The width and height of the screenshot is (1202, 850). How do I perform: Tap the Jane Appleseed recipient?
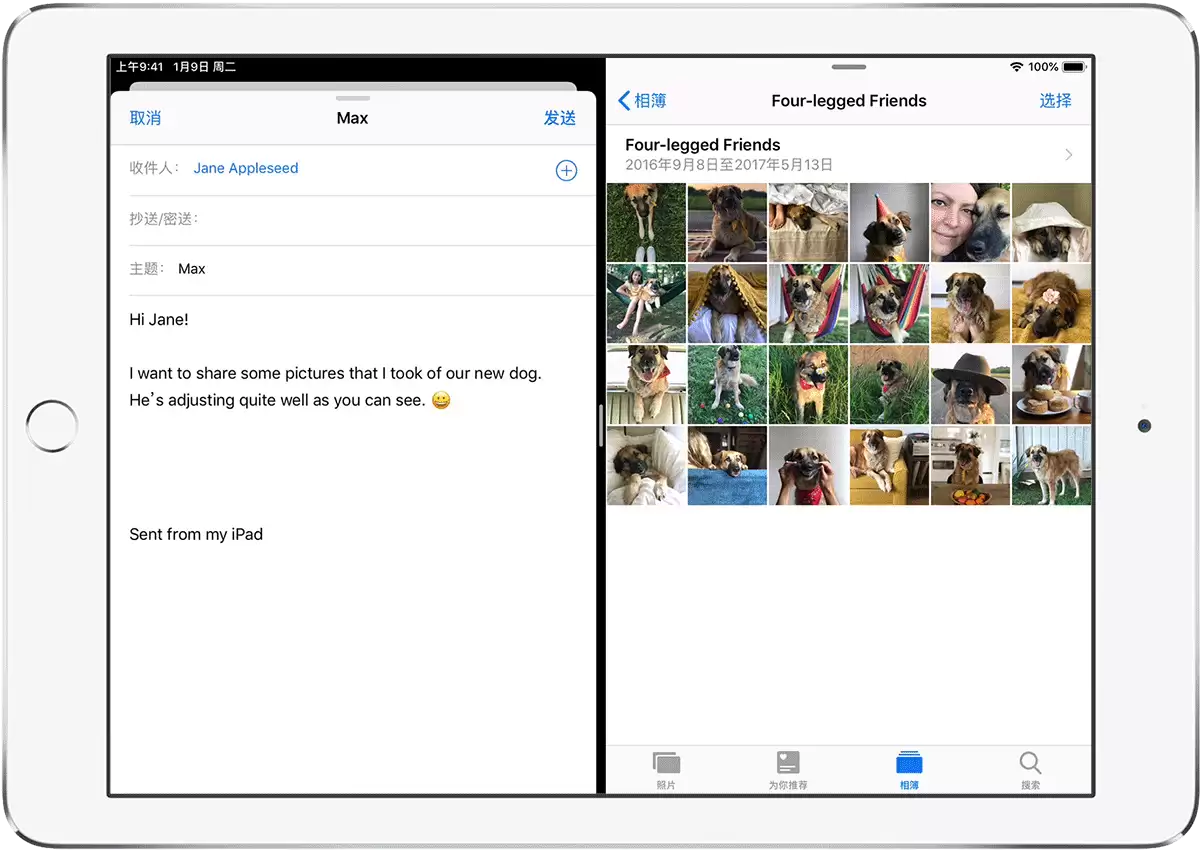point(246,168)
